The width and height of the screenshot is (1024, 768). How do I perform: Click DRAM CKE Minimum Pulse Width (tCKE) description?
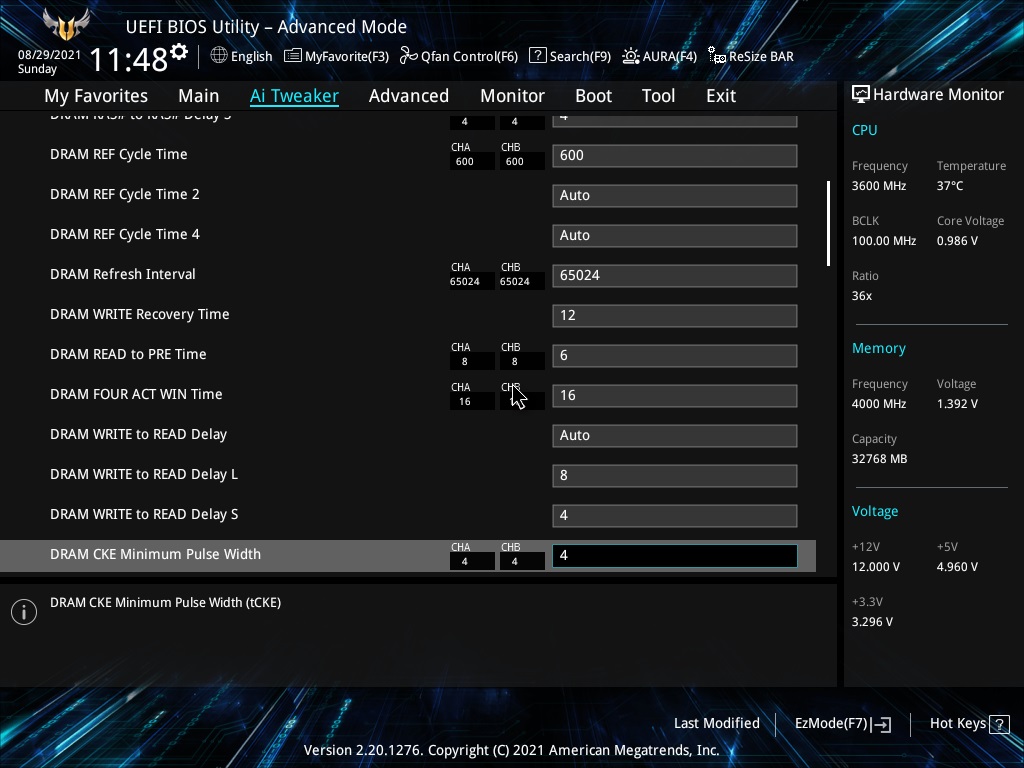166,603
